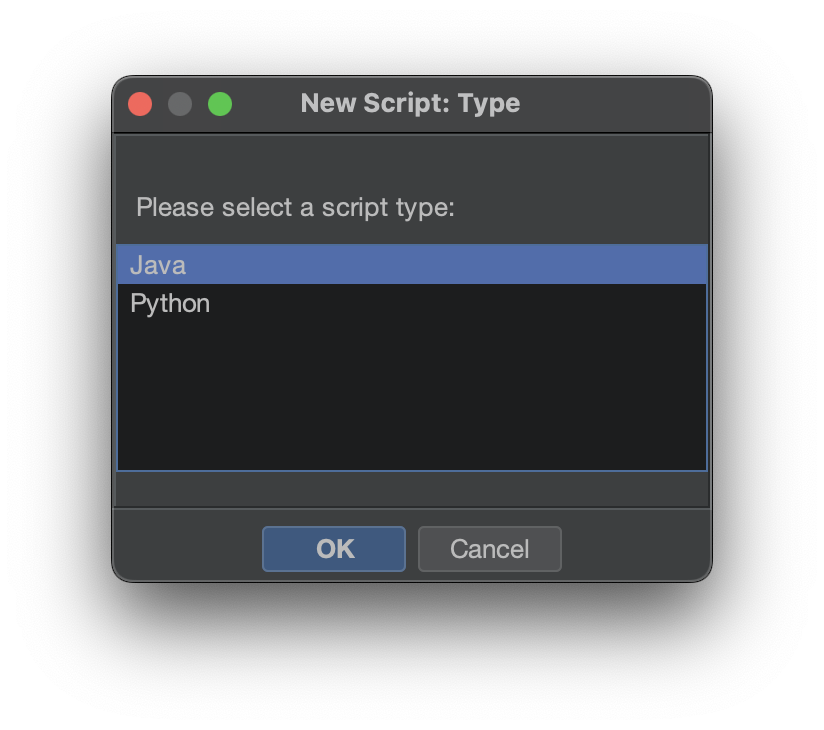Click the blue OK button
824x730 pixels.
[x=334, y=549]
